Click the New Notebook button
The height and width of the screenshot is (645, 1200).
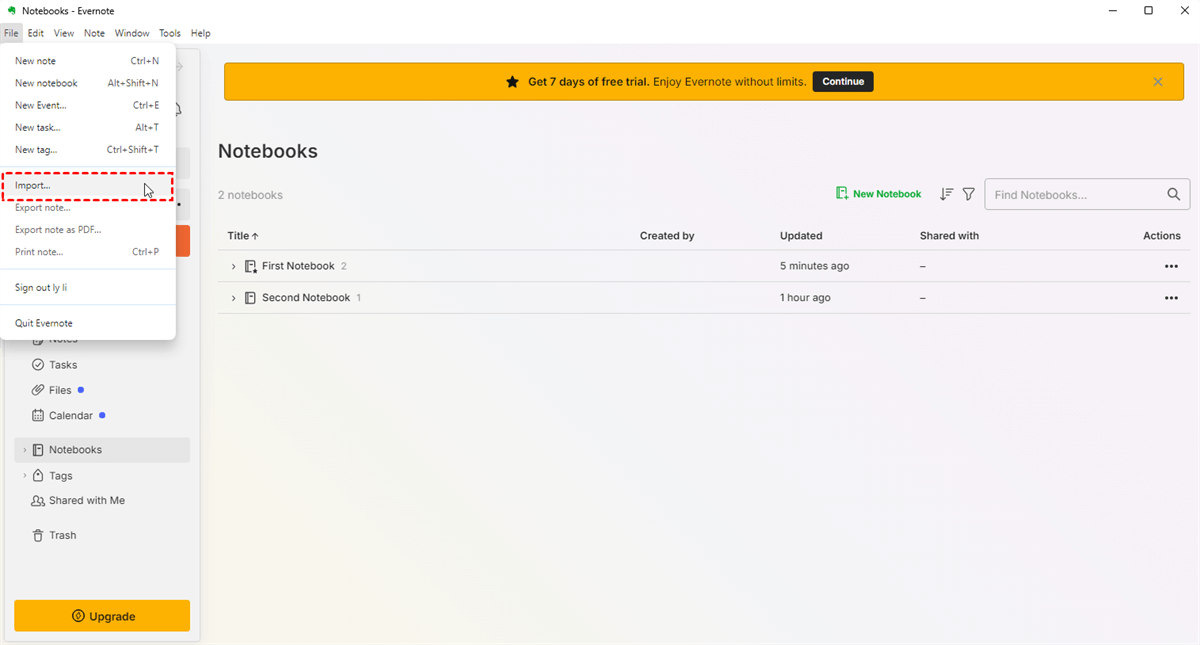(878, 194)
